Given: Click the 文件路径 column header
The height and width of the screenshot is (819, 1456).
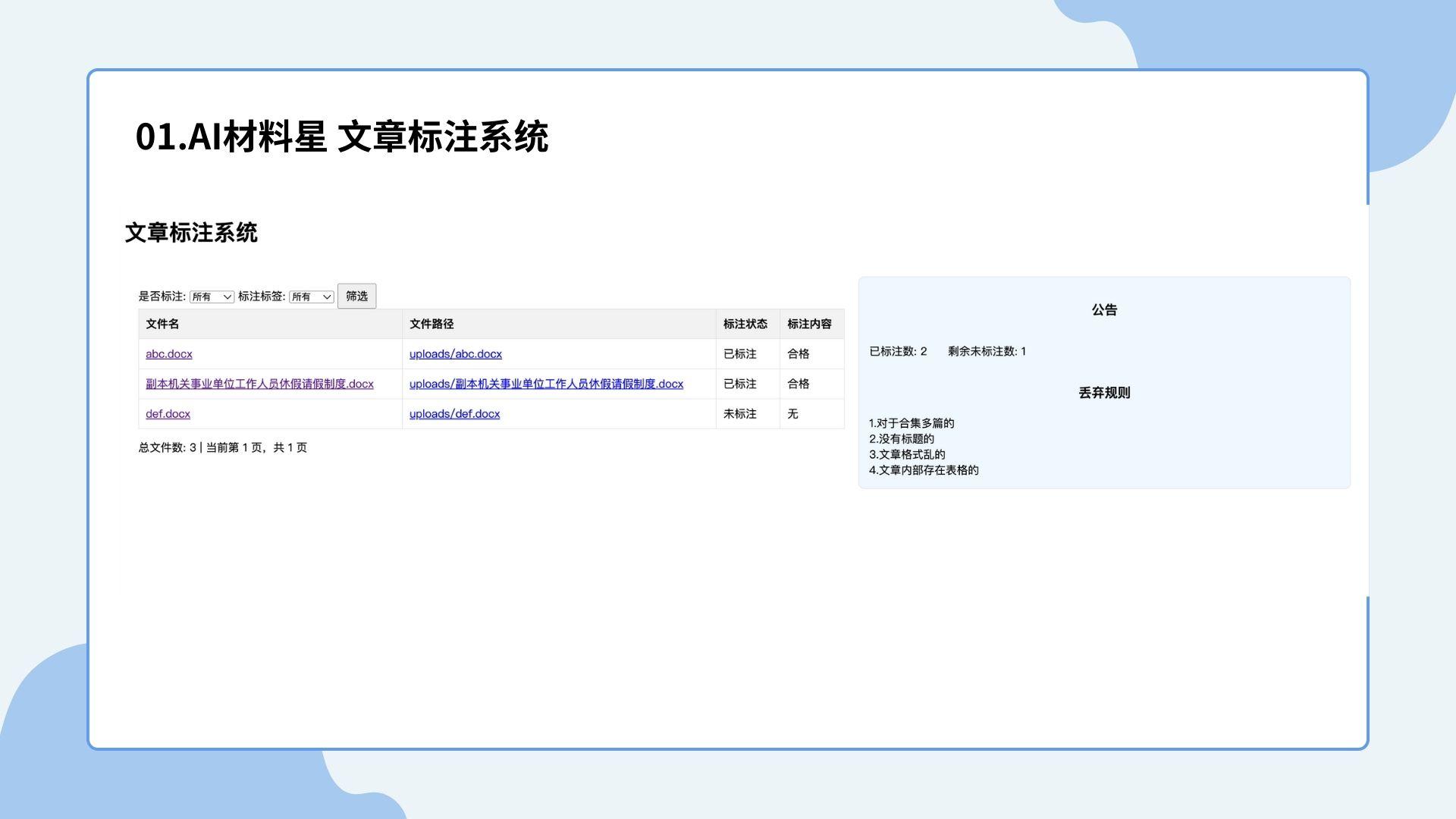Looking at the screenshot, I should (431, 324).
